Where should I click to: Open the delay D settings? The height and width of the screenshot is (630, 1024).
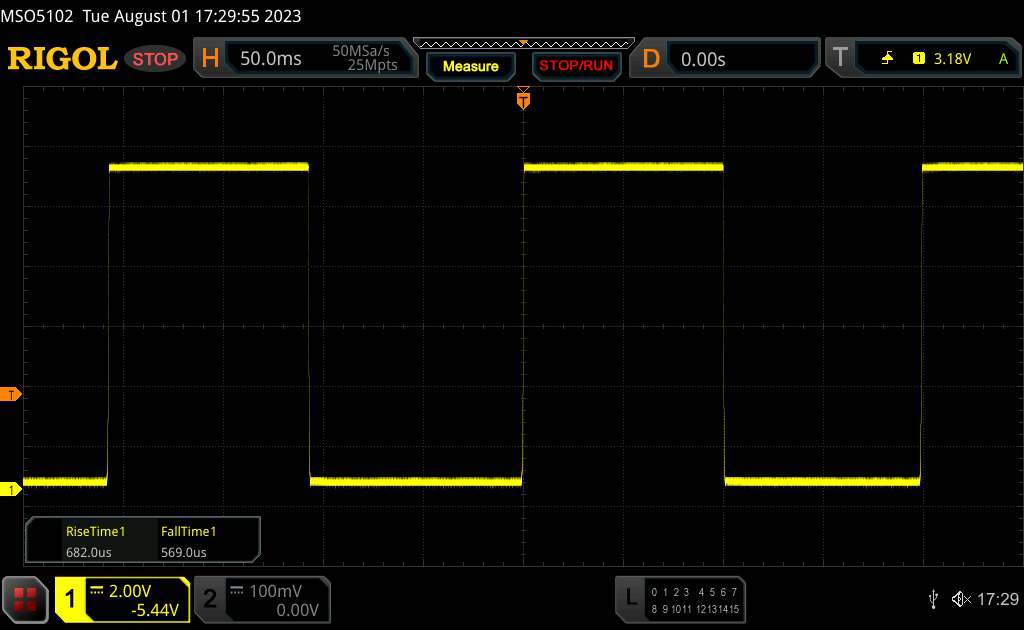coord(651,59)
